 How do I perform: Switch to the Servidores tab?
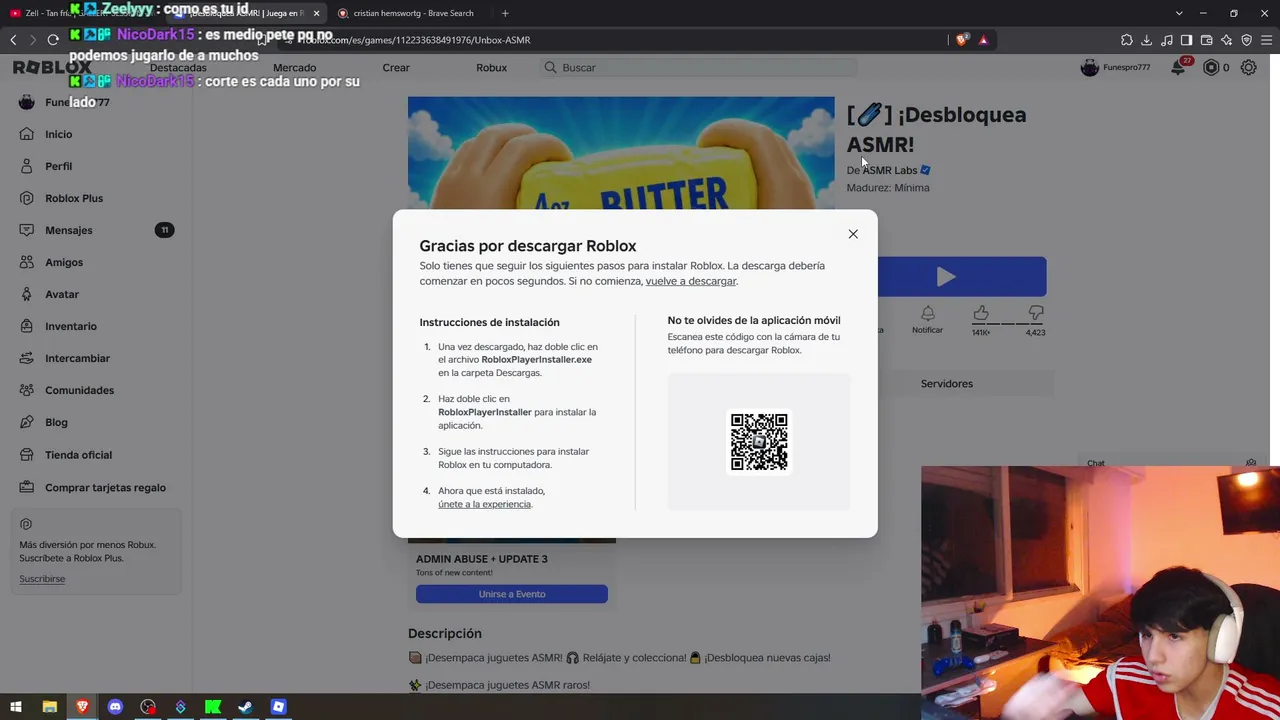pos(946,384)
